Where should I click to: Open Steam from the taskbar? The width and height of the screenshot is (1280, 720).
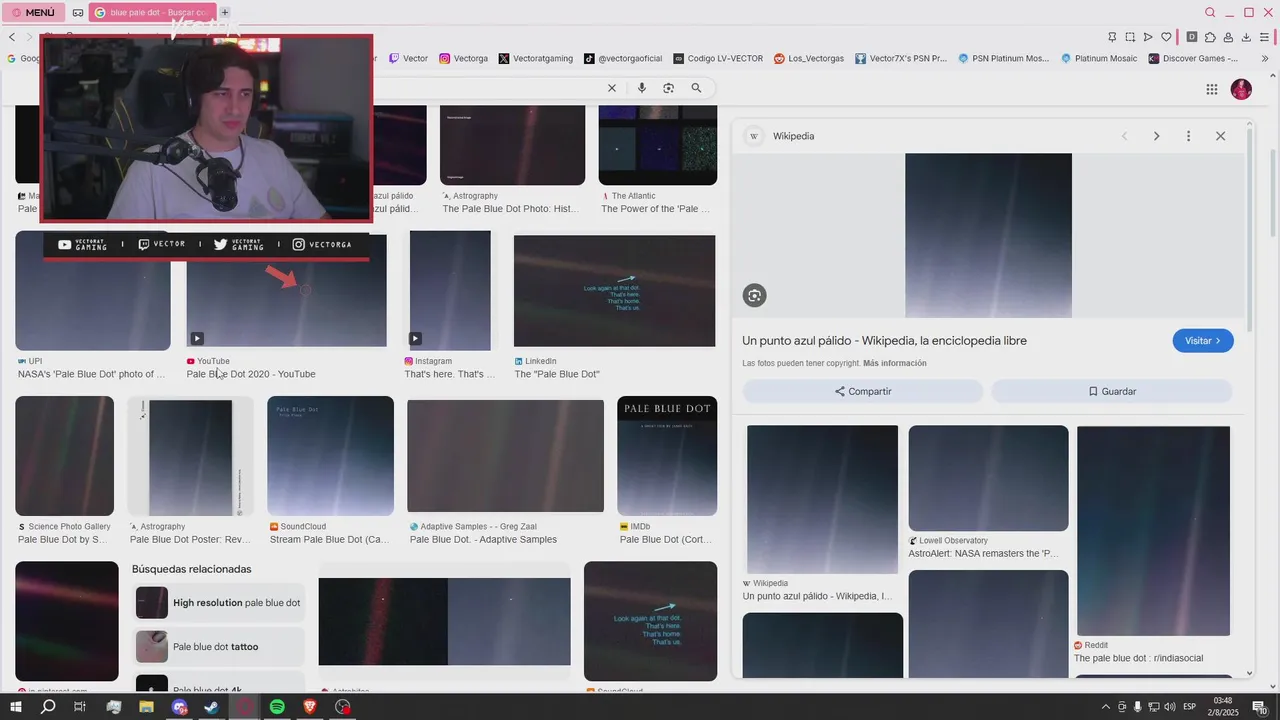tap(211, 707)
